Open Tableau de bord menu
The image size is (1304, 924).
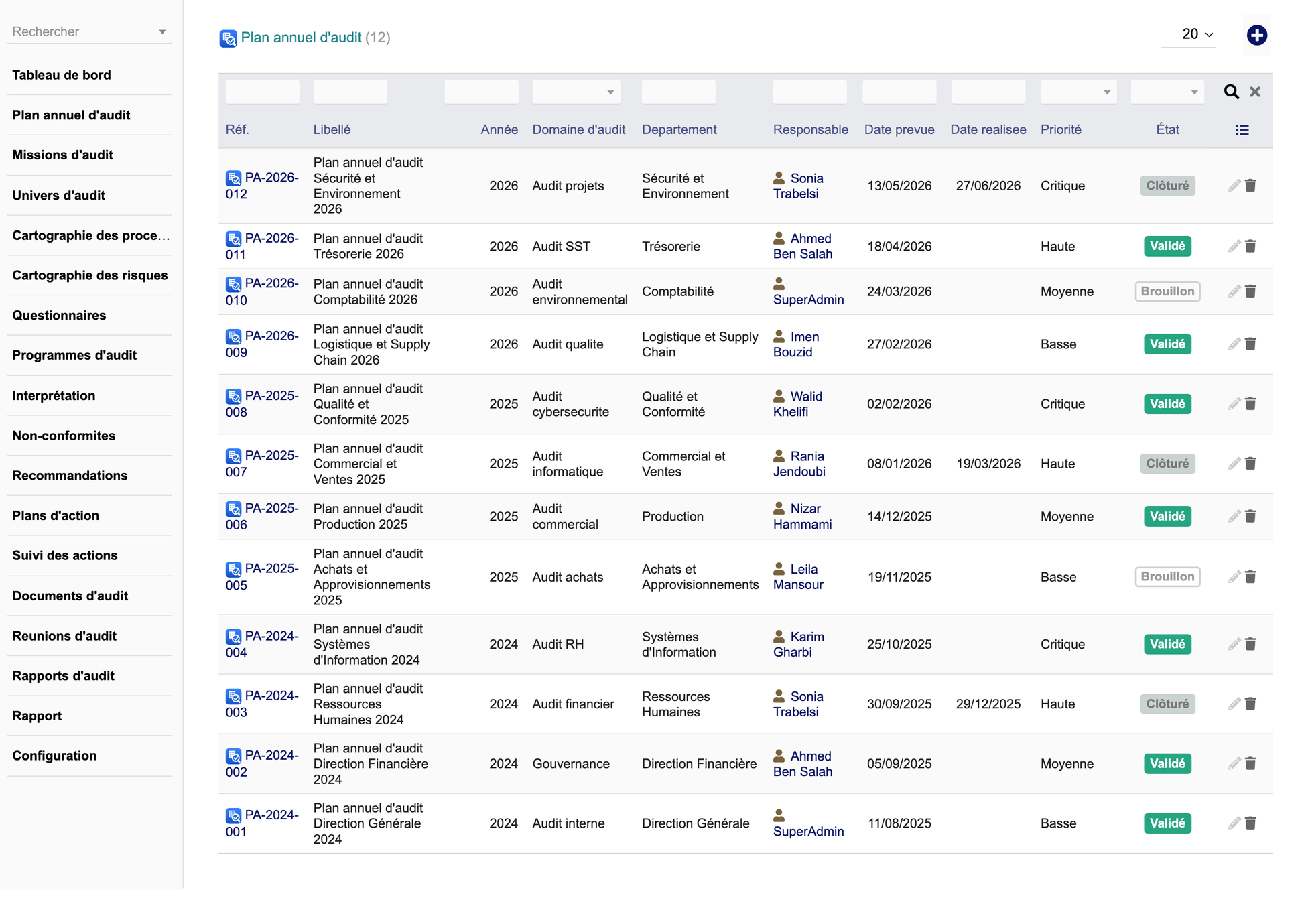[x=62, y=75]
